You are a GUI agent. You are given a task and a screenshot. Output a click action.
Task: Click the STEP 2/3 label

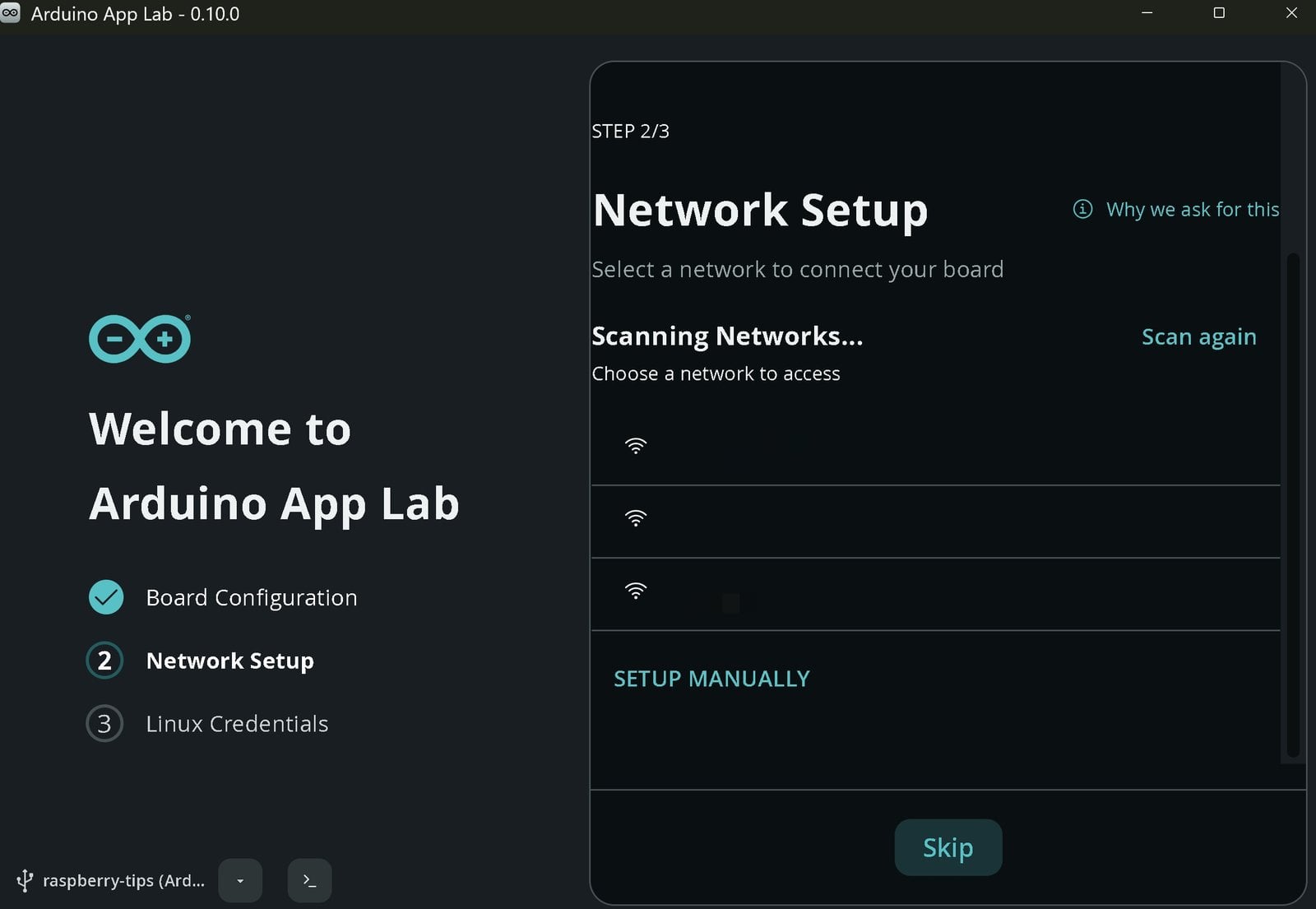tap(630, 132)
